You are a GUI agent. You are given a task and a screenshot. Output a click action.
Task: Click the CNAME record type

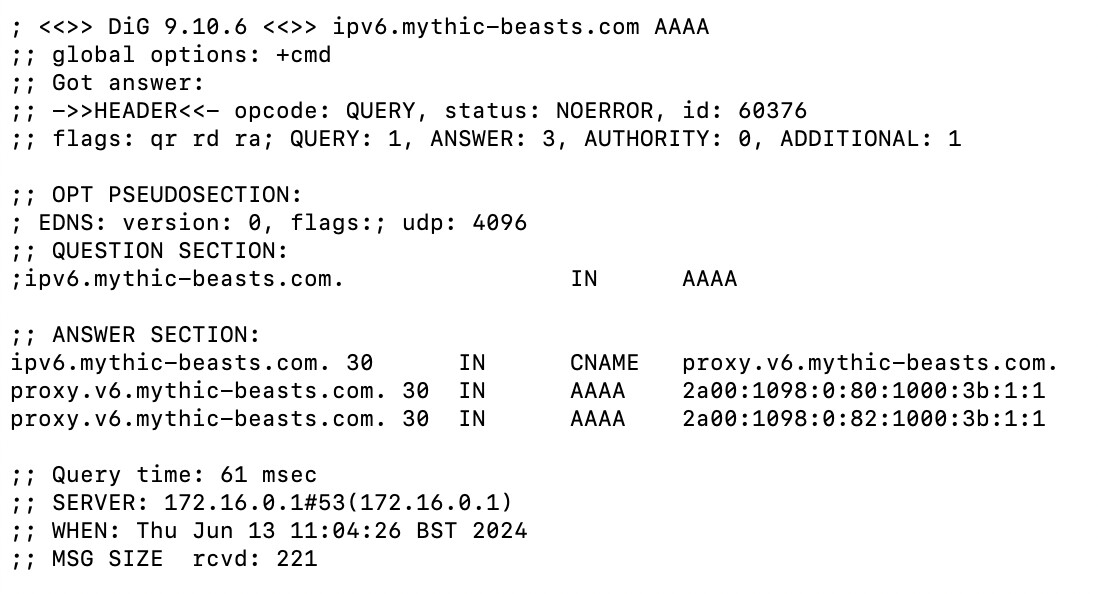click(x=604, y=363)
